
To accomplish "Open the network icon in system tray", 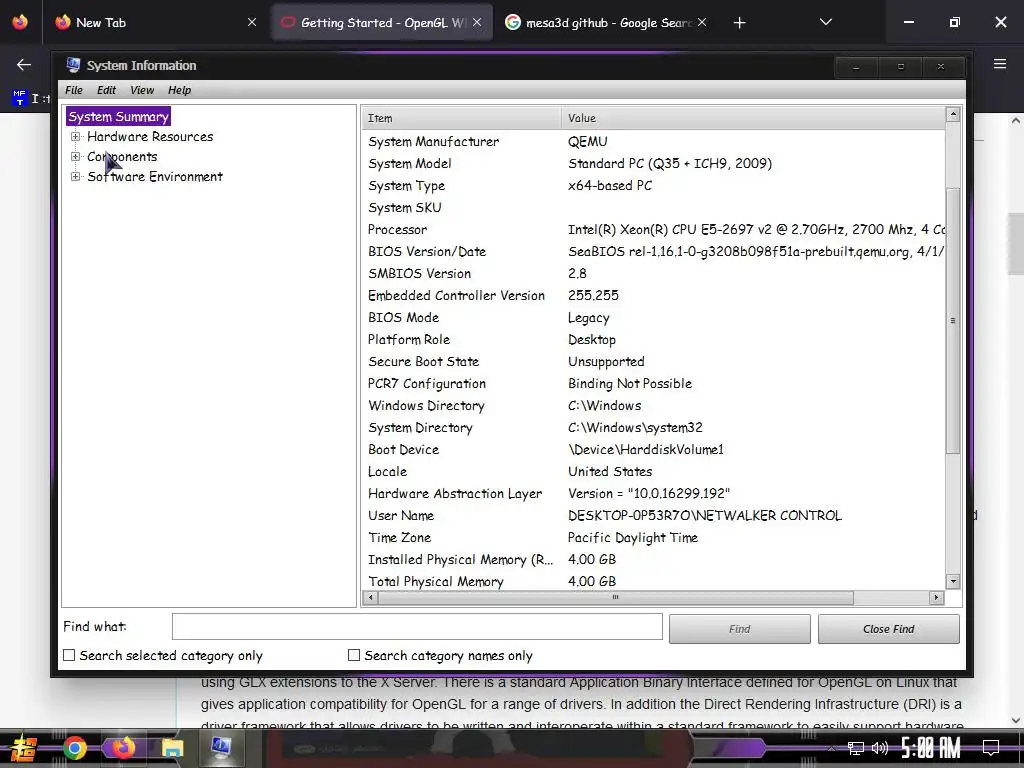I will click(855, 748).
